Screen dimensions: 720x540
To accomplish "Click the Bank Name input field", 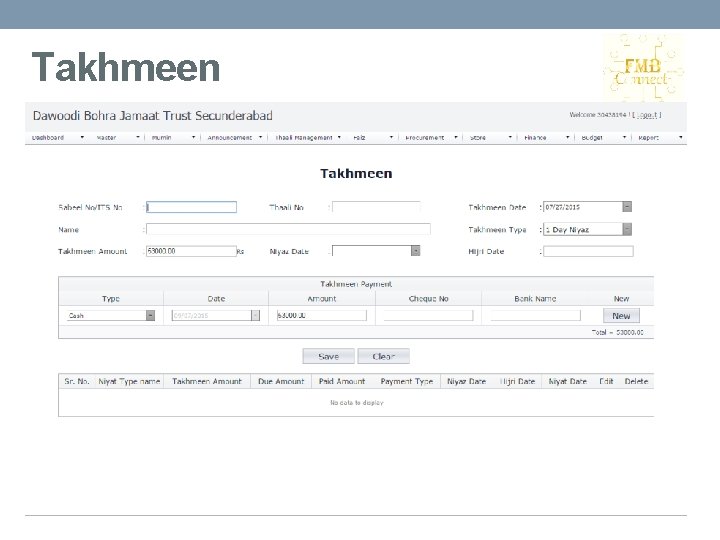I will [535, 315].
